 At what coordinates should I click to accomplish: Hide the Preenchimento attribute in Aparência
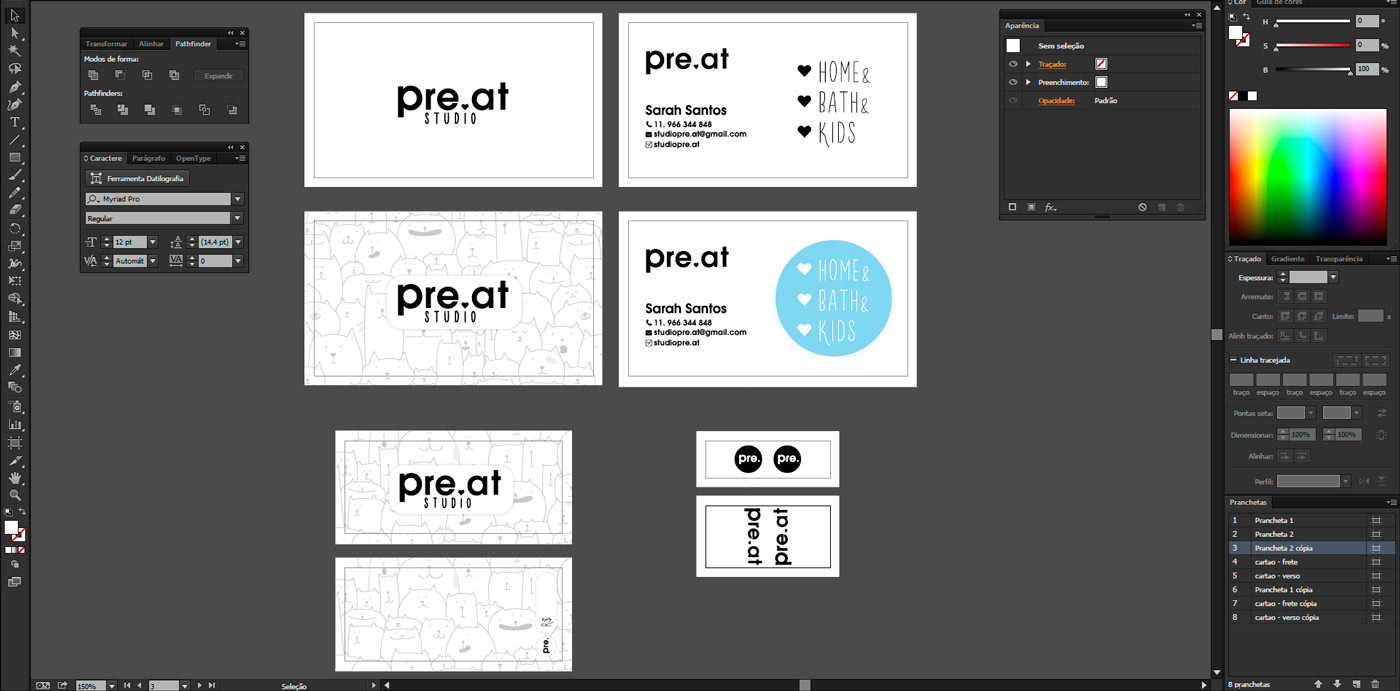point(1013,82)
